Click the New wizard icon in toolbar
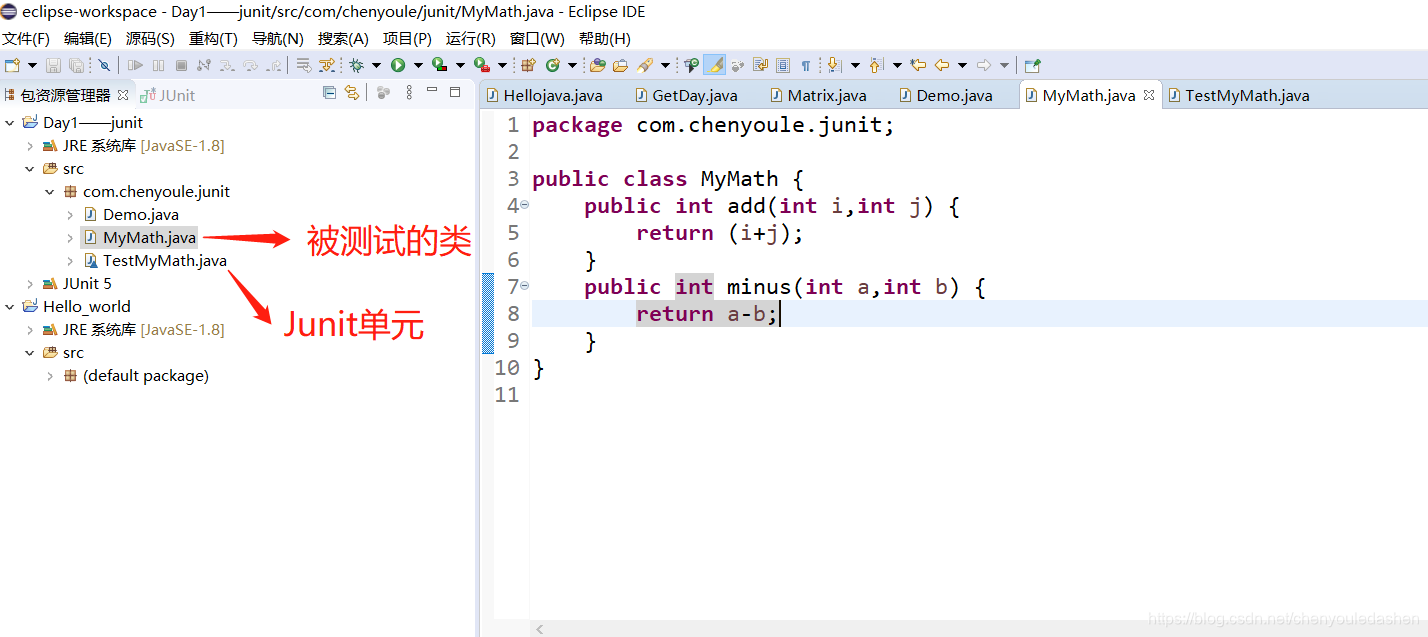 point(12,65)
